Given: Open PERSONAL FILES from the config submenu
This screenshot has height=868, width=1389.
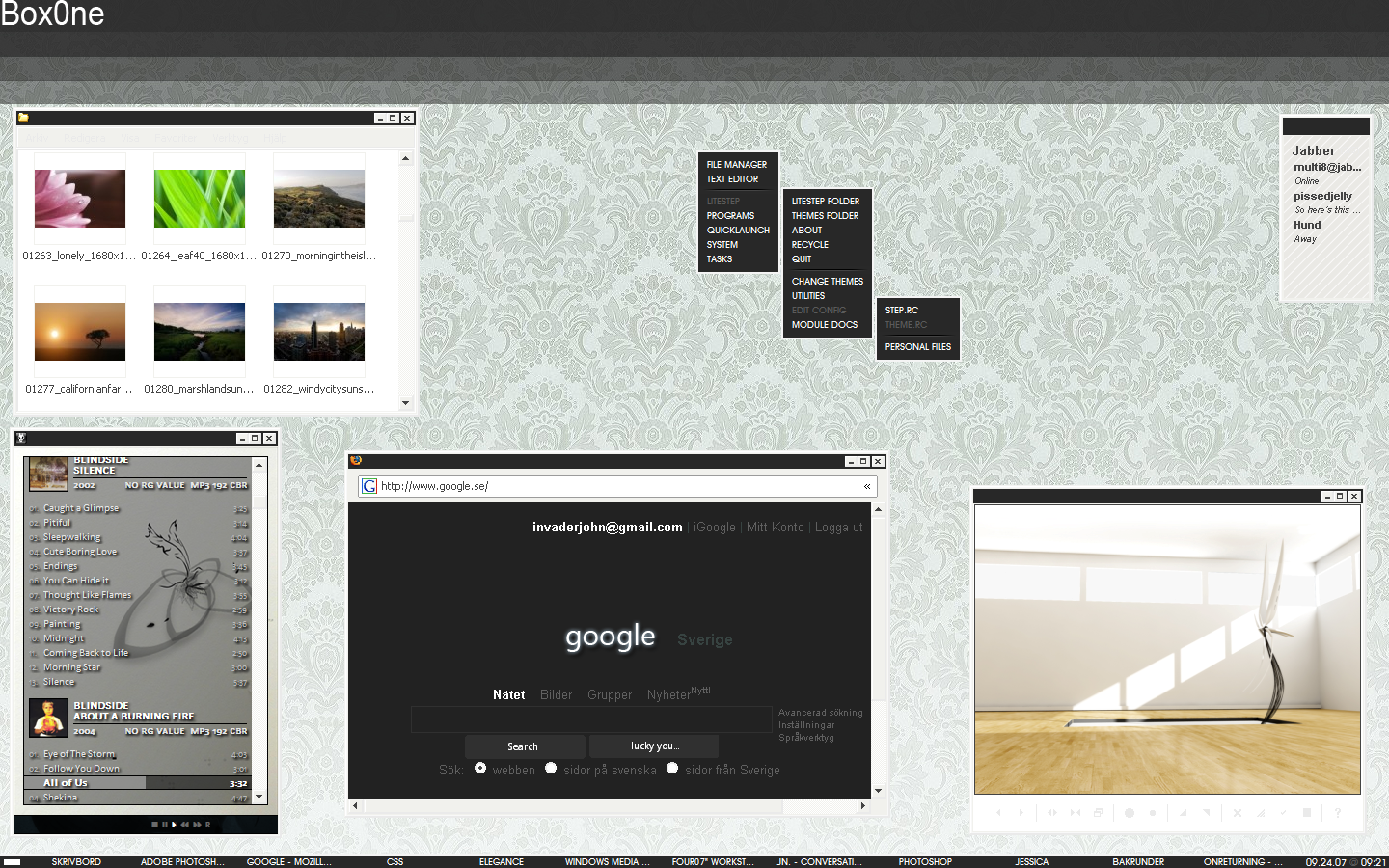Looking at the screenshot, I should click(x=918, y=347).
